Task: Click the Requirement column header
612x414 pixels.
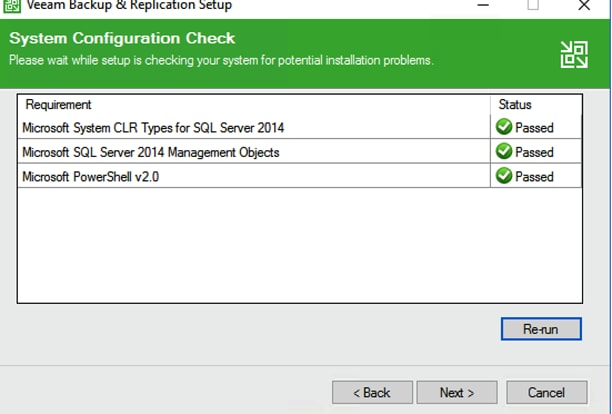Action: coord(254,105)
